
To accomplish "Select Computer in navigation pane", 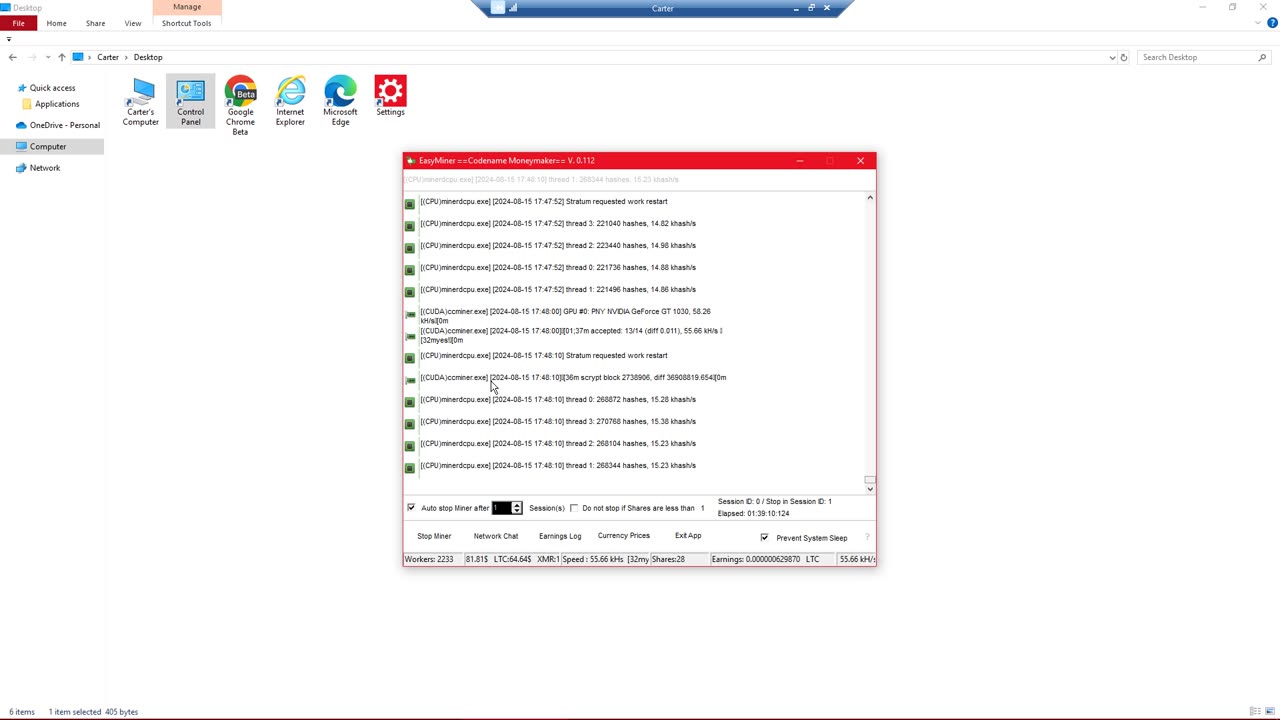I will point(48,146).
